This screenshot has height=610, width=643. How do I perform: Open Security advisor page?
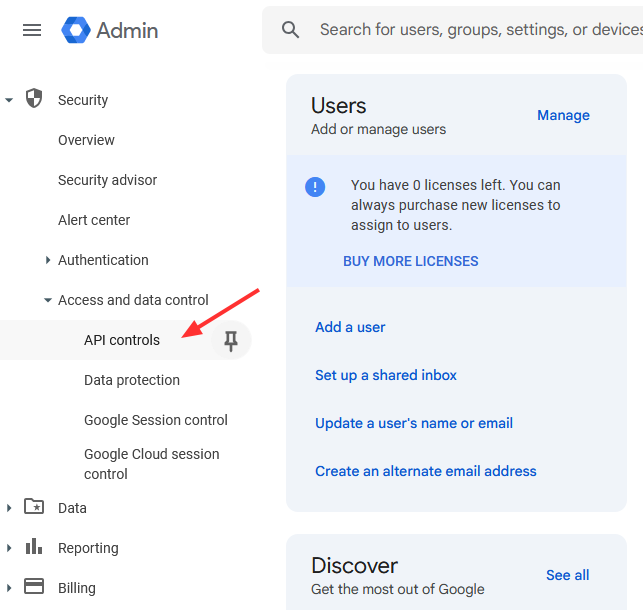click(107, 180)
